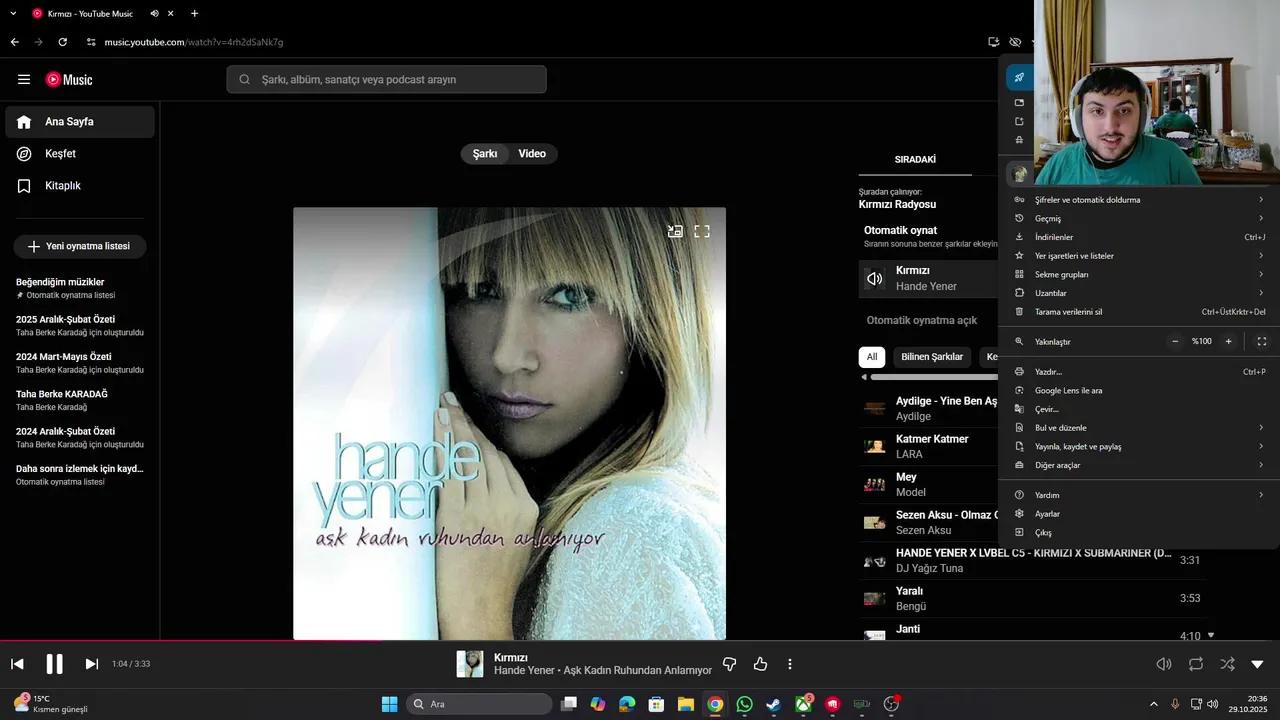Go back in browser toolbar
This screenshot has height=720, width=1280.
pos(14,42)
